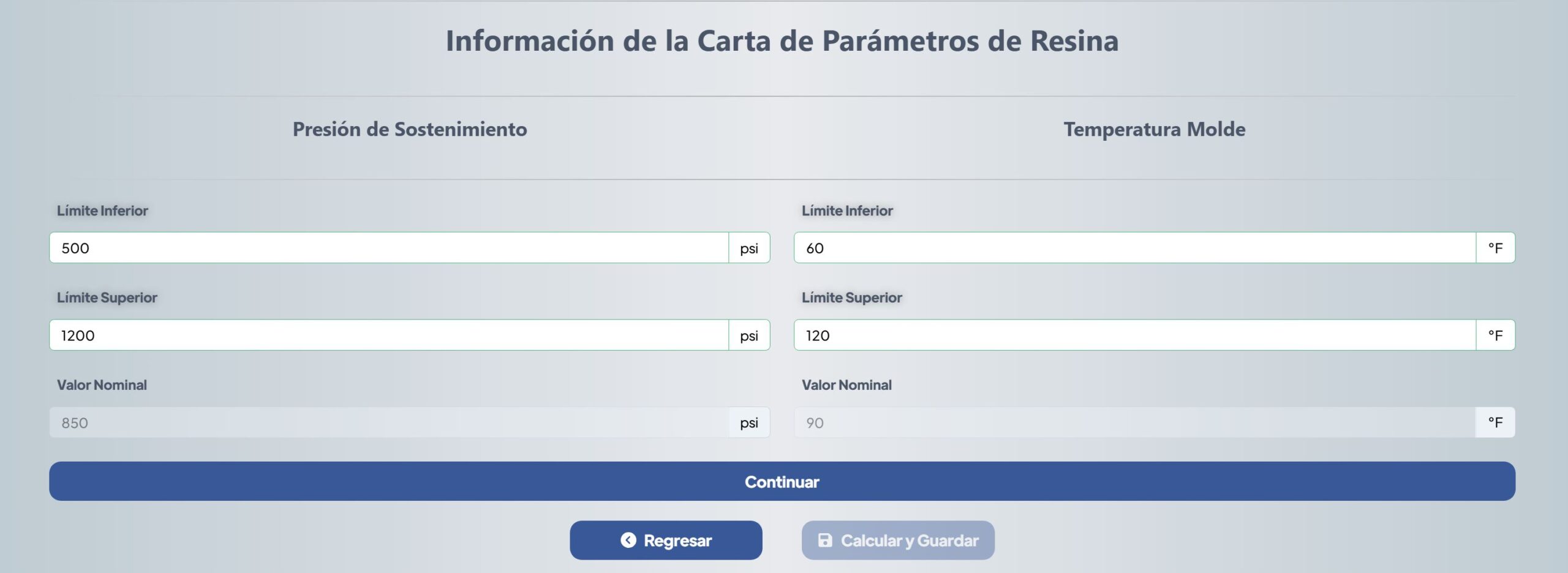Screen dimensions: 1568x573
Task: Click the pressure Límite Superior field showing 1200
Action: coord(389,335)
